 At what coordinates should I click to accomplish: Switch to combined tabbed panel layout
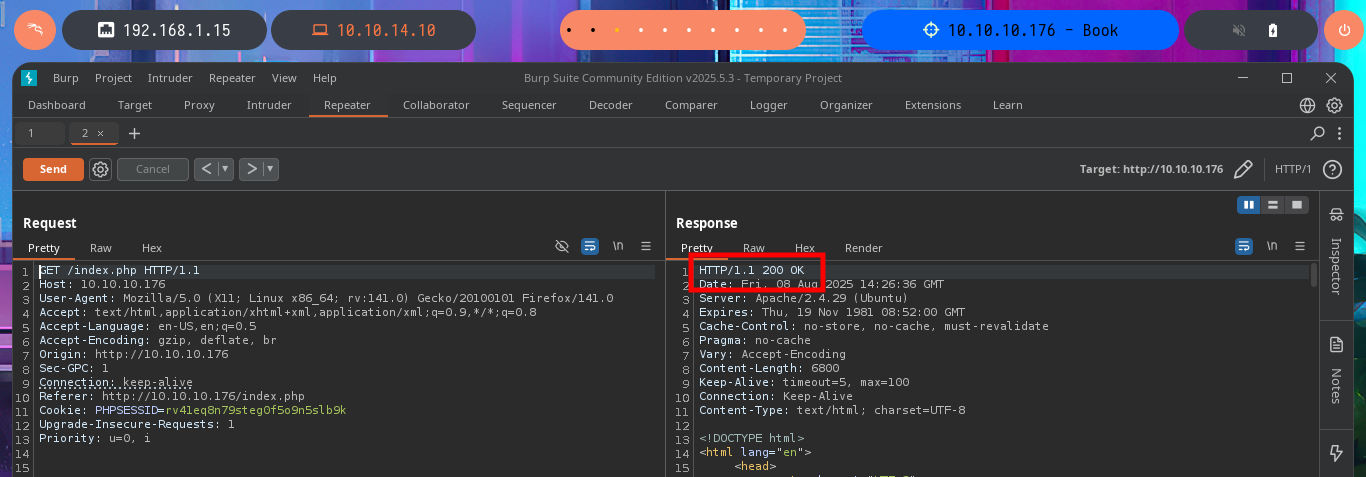tap(1297, 204)
